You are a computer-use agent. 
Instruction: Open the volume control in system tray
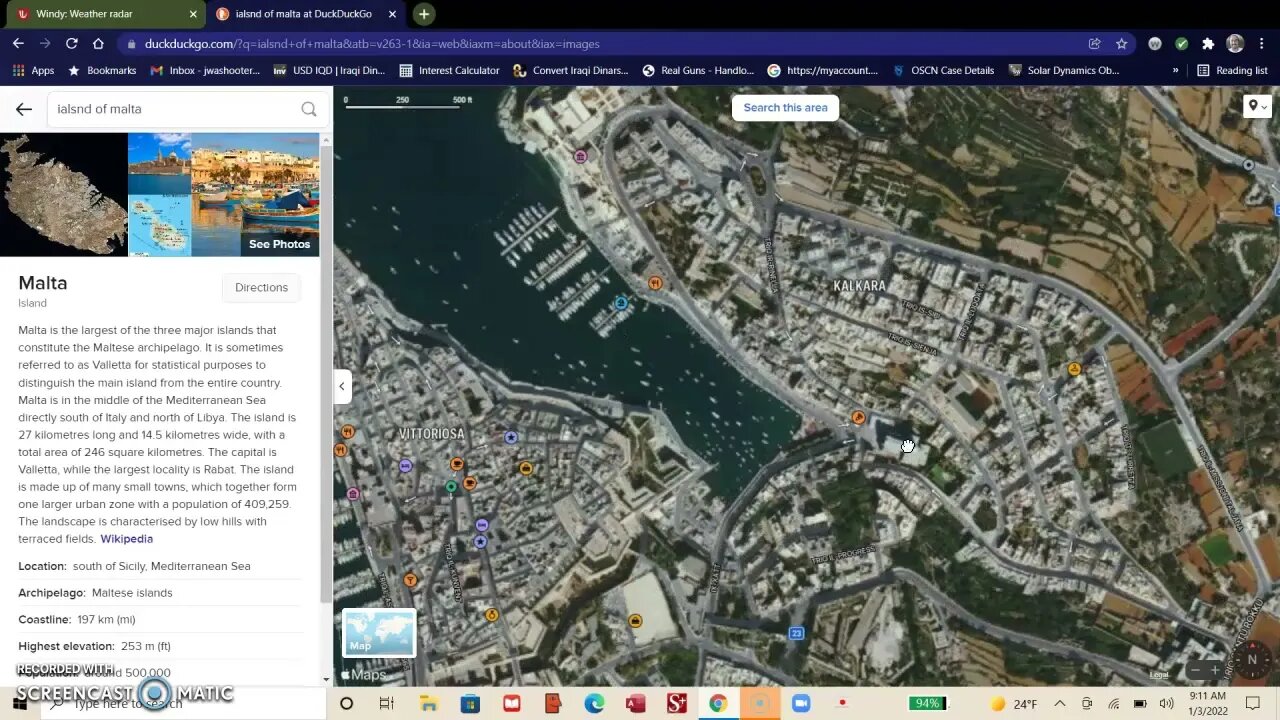[1166, 704]
